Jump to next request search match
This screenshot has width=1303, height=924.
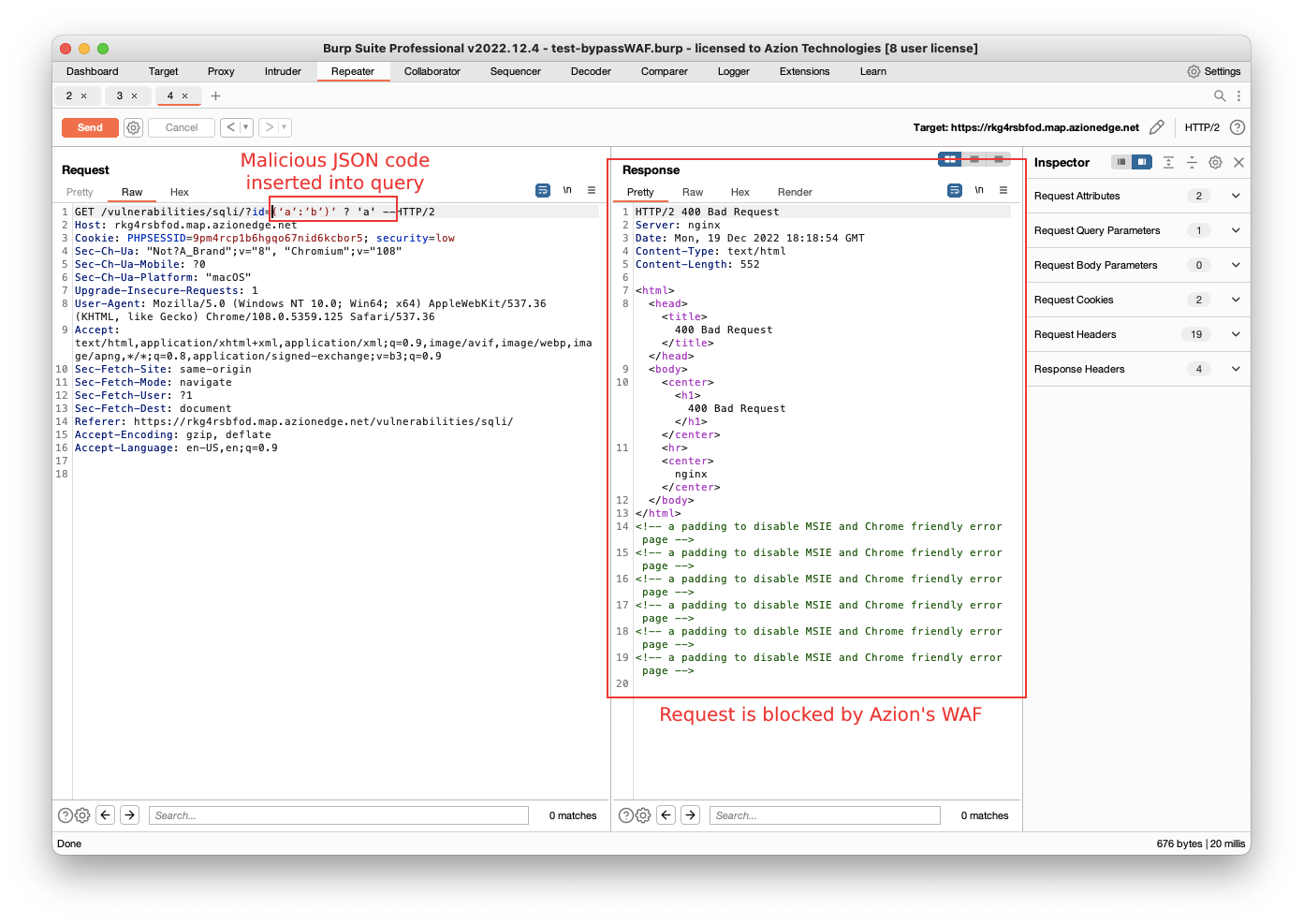pos(130,815)
